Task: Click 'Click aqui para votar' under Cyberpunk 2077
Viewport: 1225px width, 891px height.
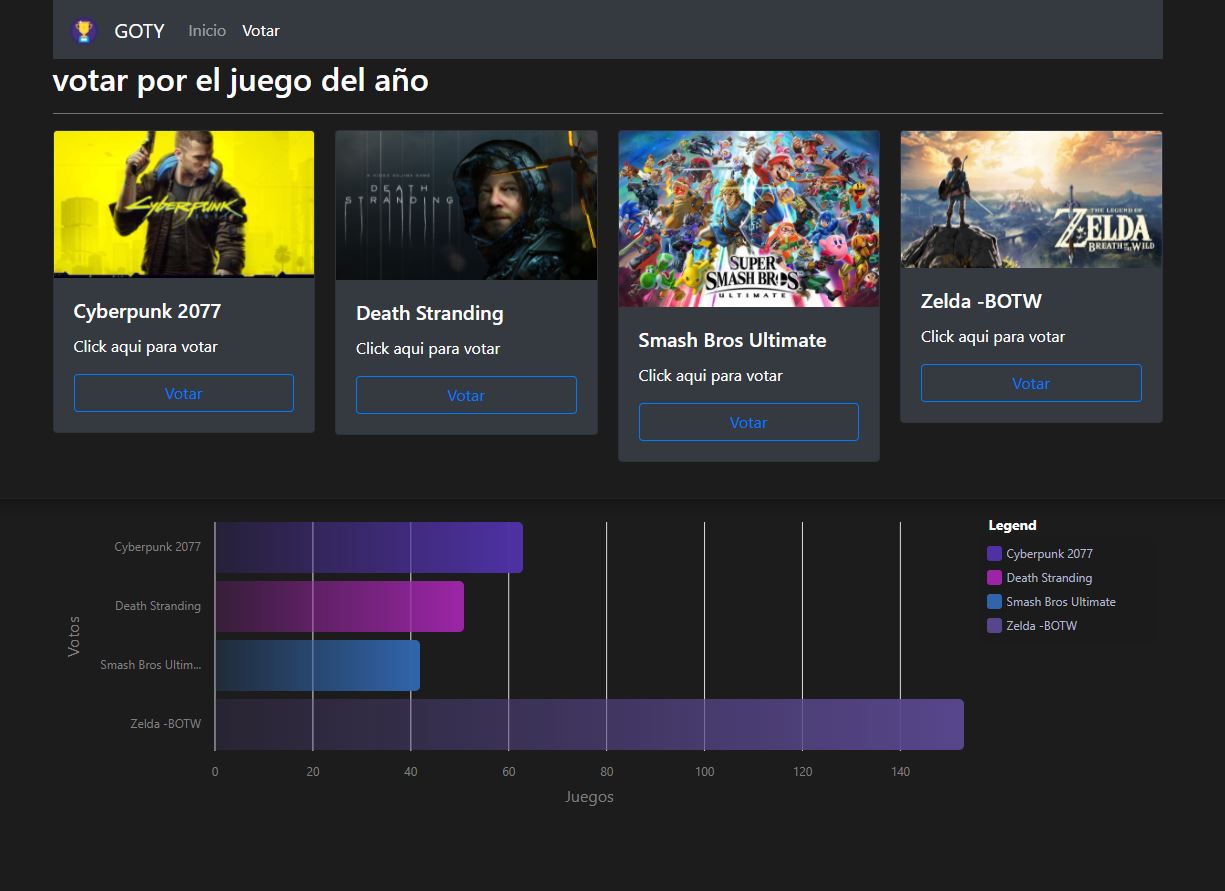Action: point(146,347)
